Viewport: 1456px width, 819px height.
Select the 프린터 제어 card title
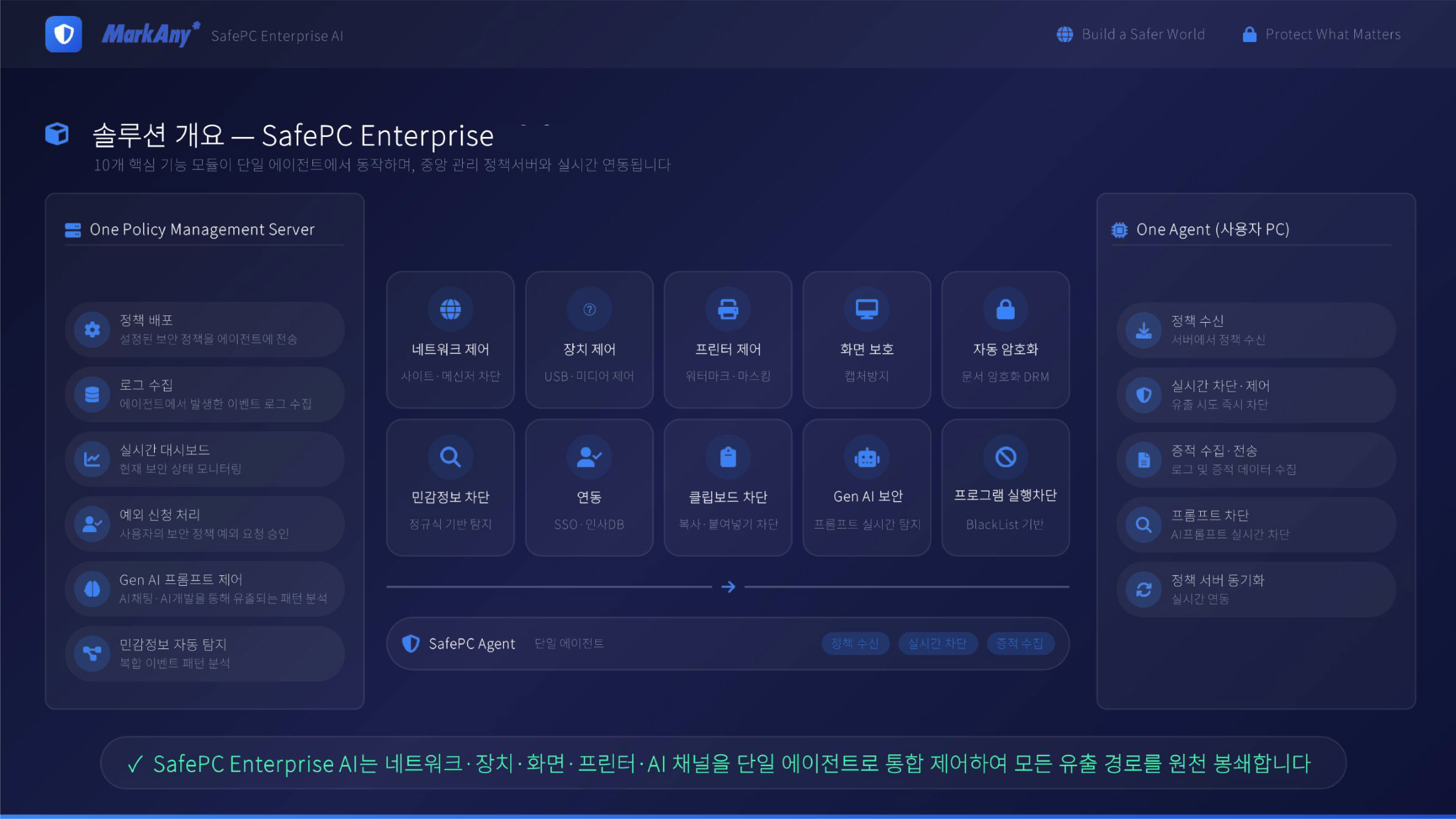(x=728, y=349)
